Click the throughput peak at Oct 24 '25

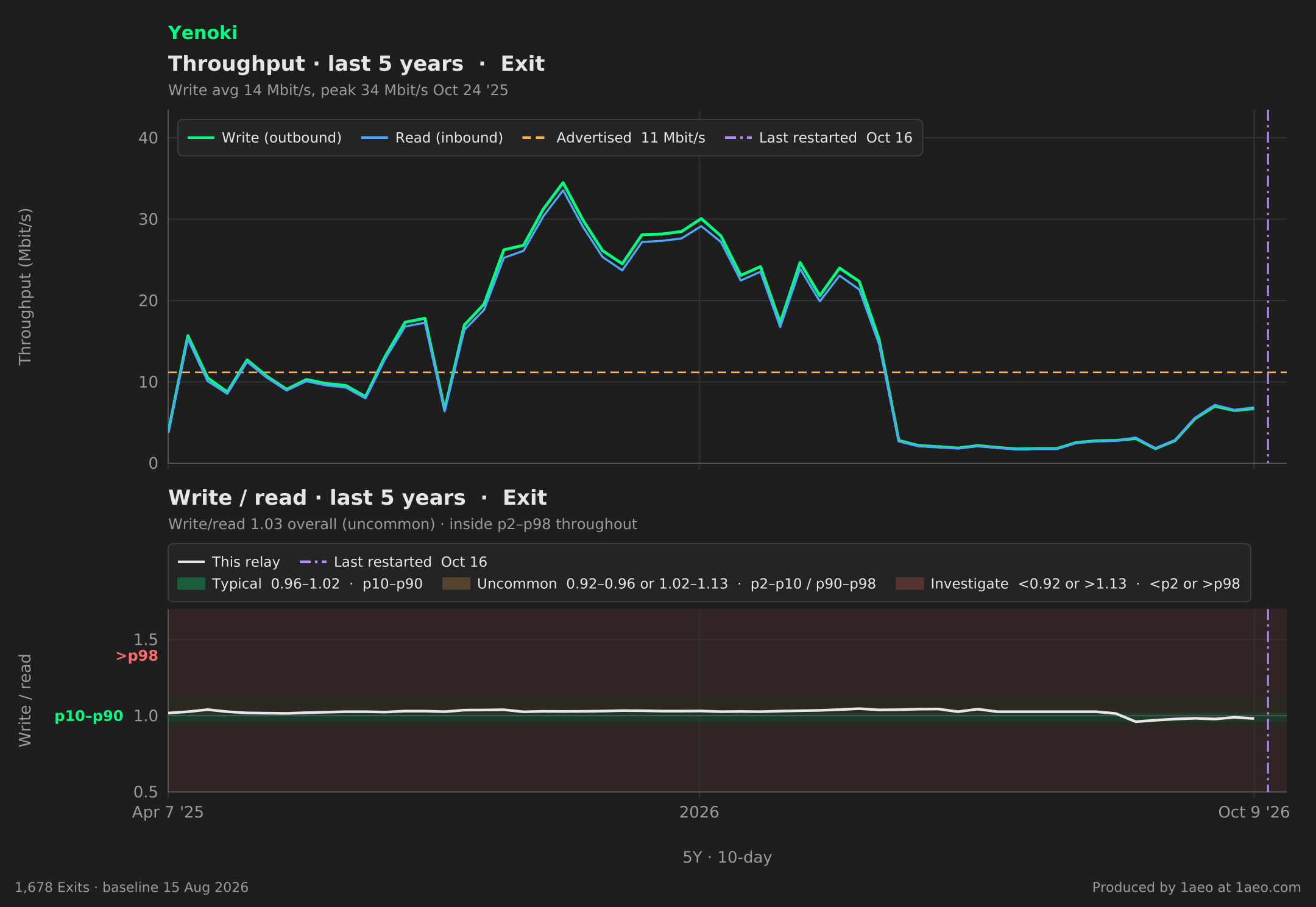563,183
